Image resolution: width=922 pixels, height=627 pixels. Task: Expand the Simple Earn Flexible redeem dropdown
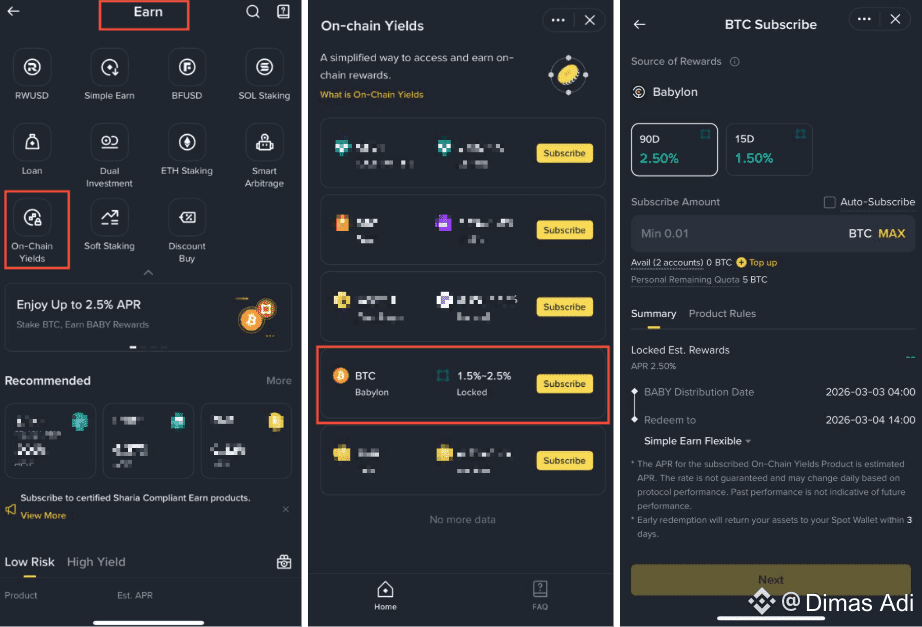tap(697, 441)
